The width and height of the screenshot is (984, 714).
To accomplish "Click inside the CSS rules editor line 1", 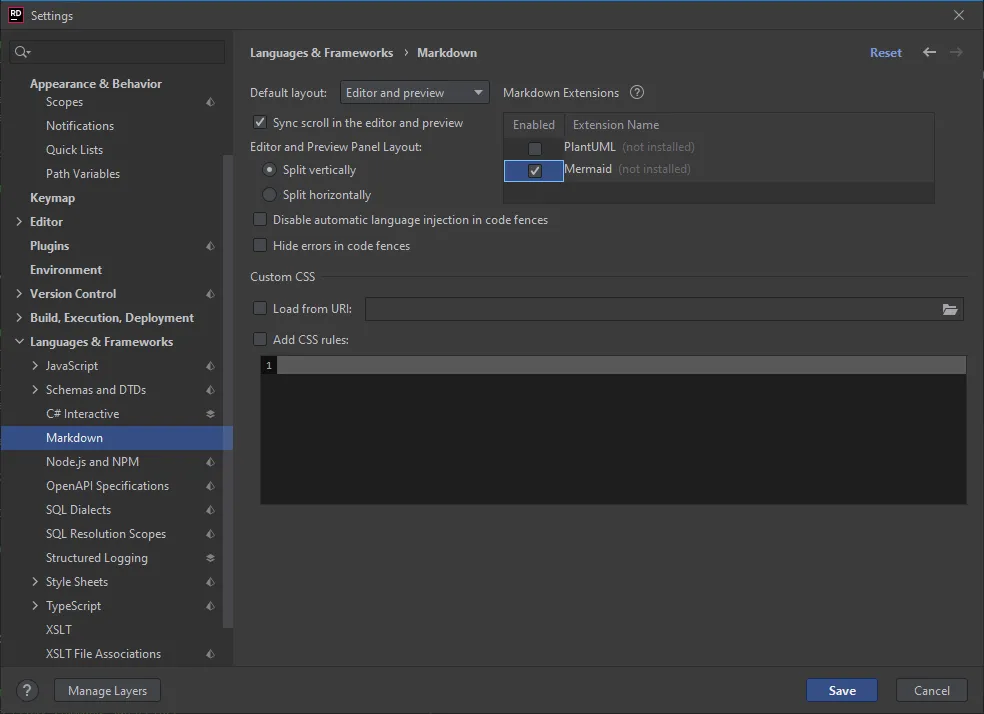I will (621, 365).
